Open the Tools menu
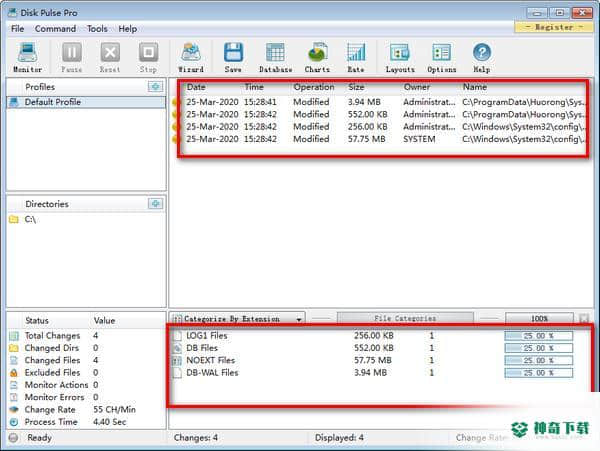600x451 pixels. 97,29
